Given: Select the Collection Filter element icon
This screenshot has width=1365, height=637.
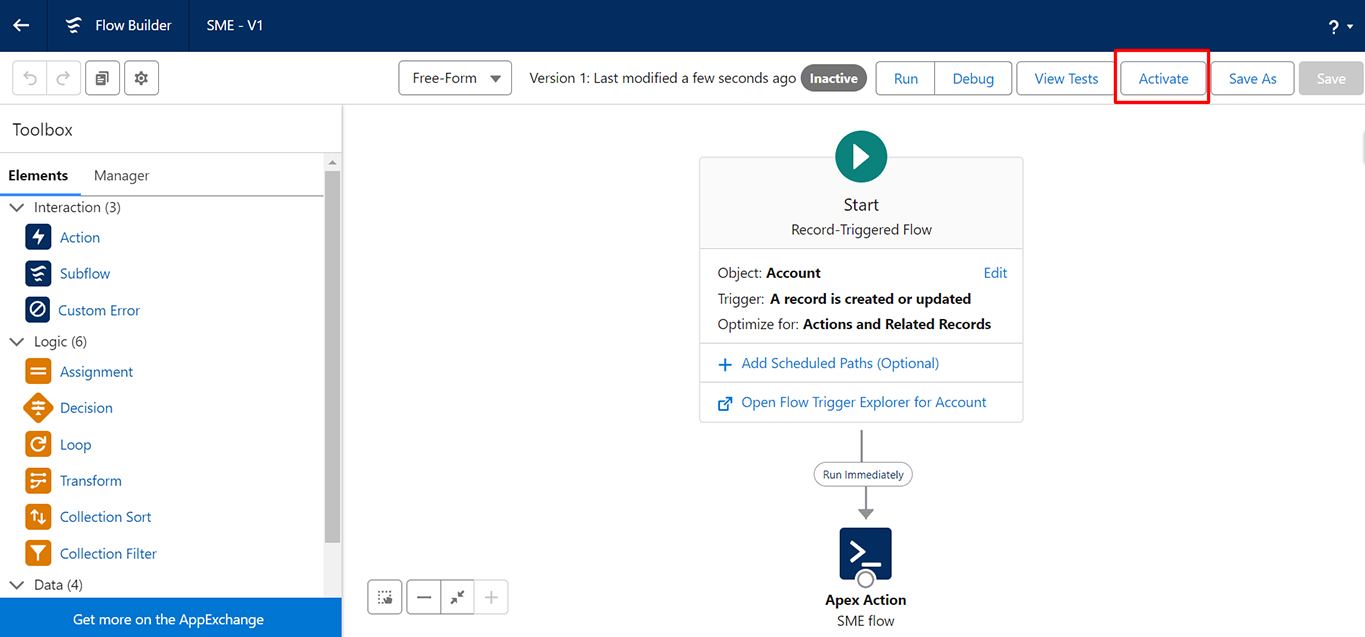Looking at the screenshot, I should 38,553.
